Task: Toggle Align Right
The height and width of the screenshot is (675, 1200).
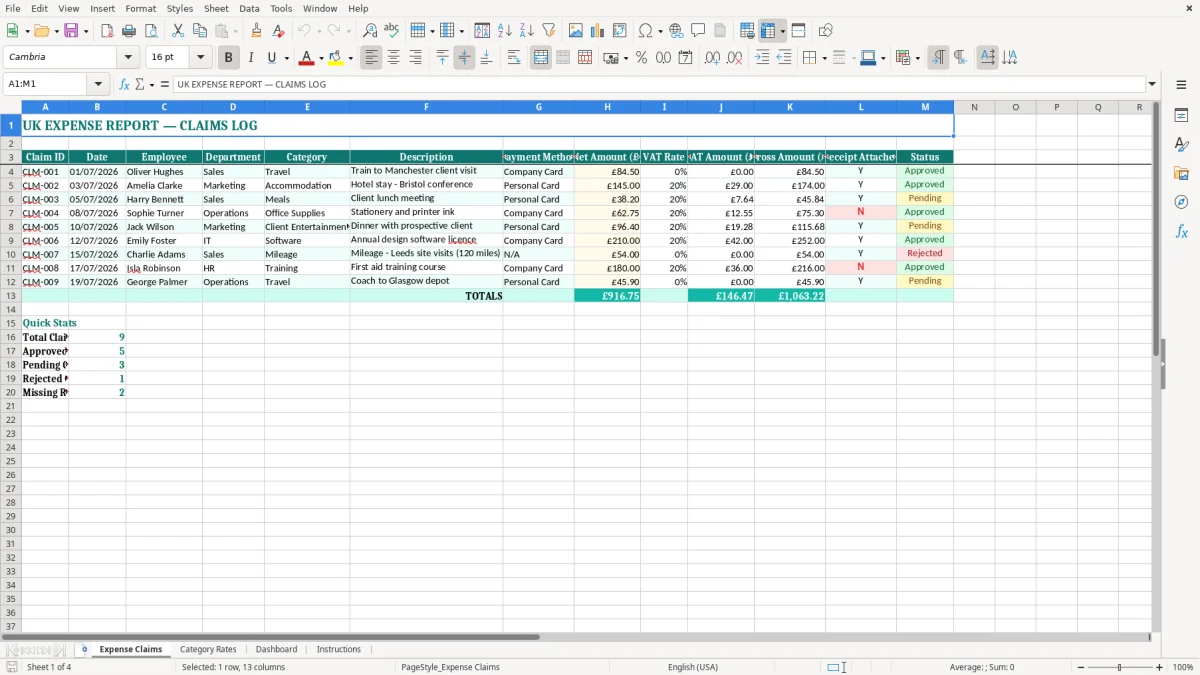Action: pyautogui.click(x=416, y=58)
